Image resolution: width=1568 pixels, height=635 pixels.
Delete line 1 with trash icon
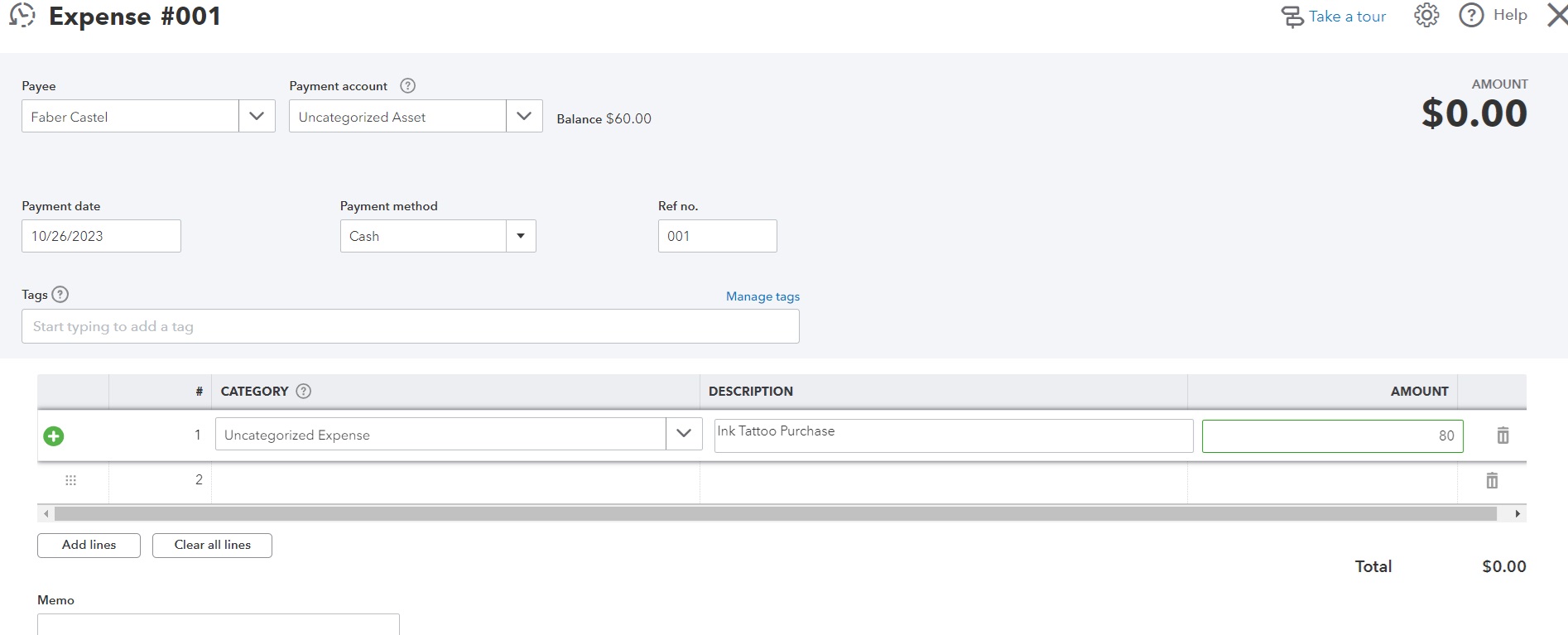[1503, 435]
